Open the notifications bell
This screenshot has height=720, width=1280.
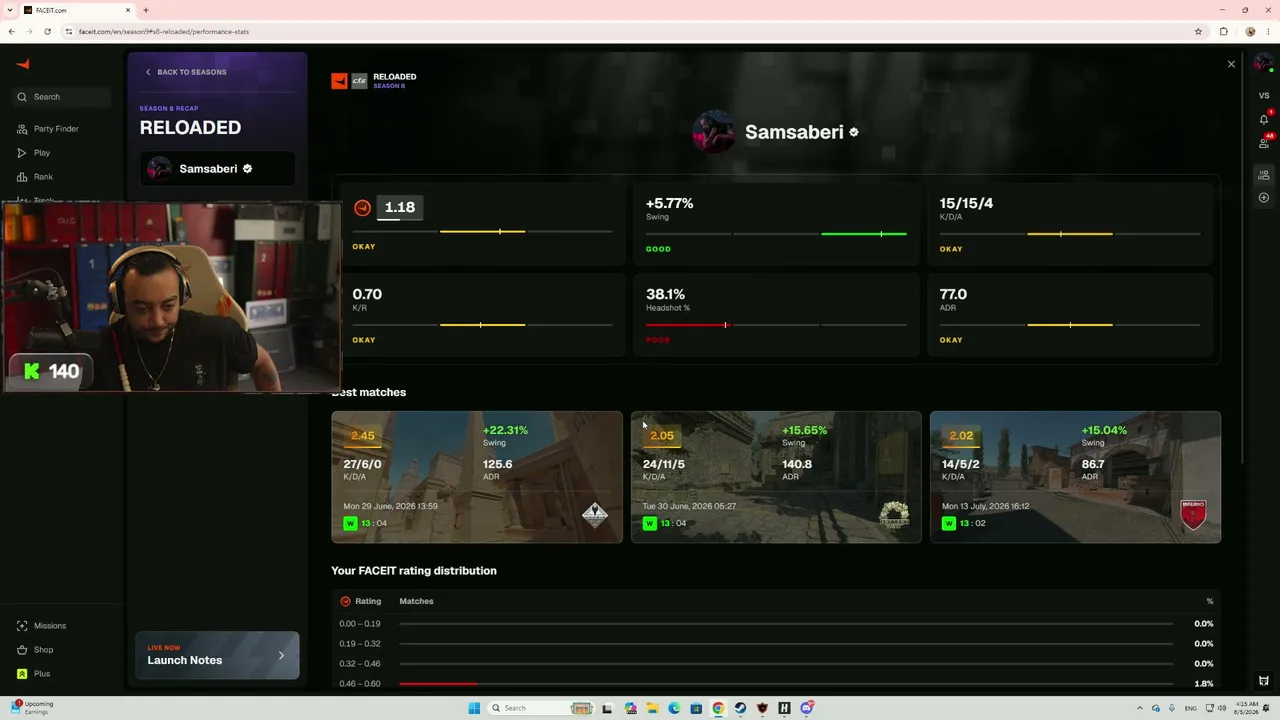pos(1264,119)
